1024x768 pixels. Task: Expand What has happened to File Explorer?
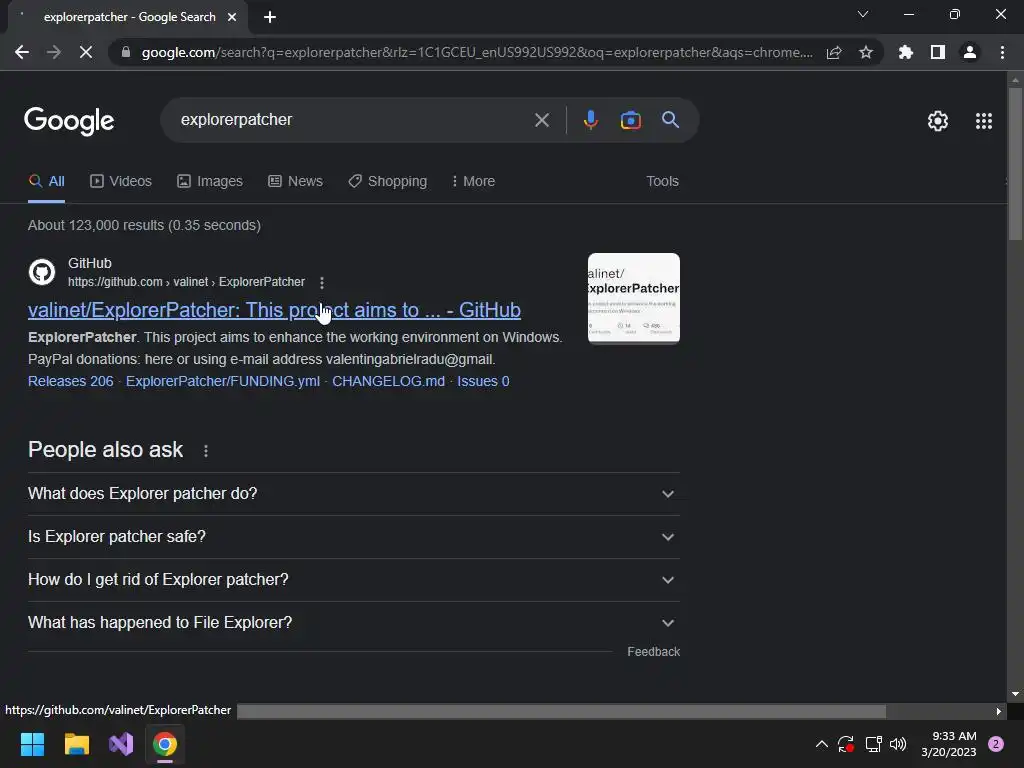[354, 623]
